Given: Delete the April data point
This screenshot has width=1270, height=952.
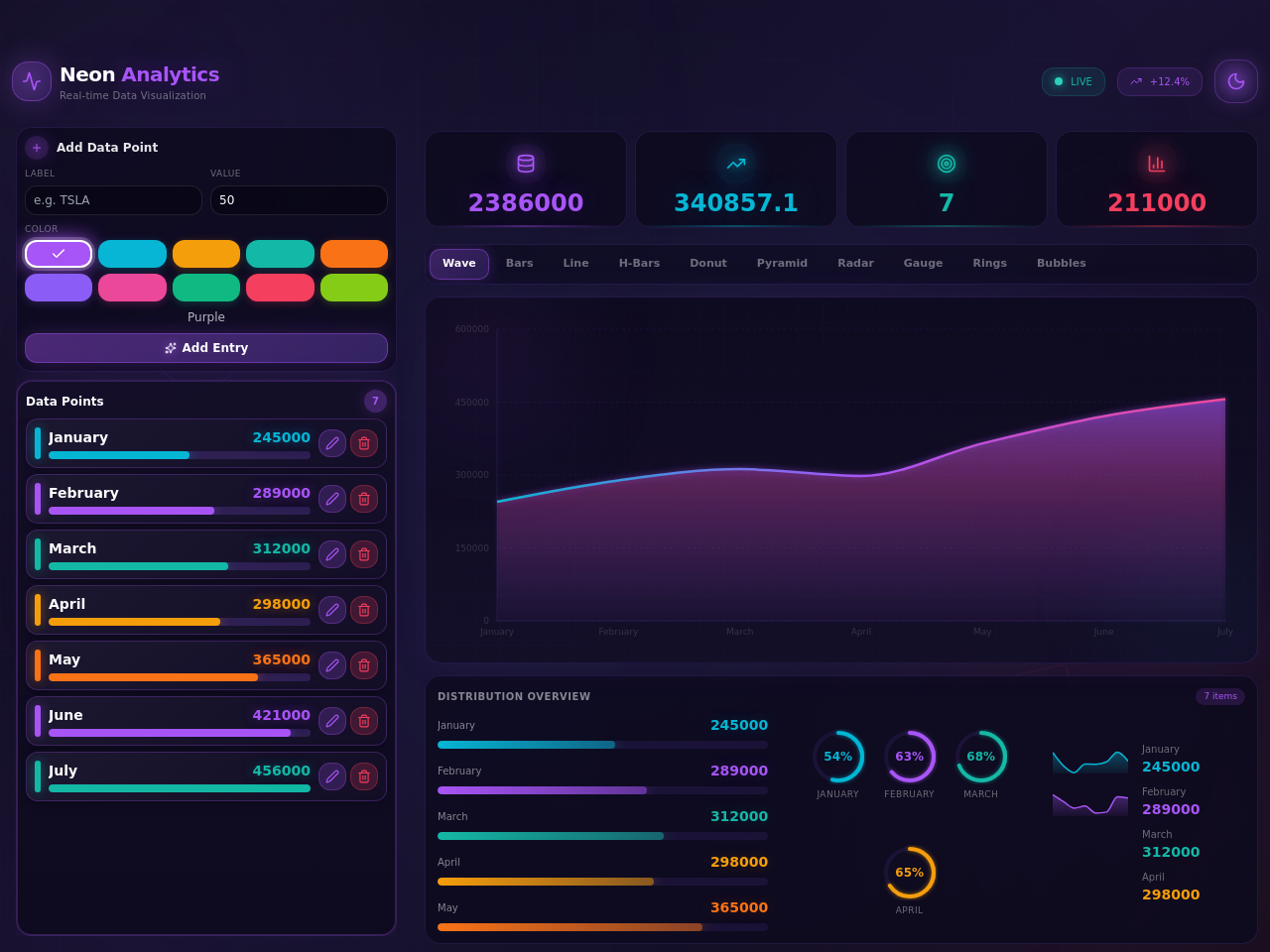Looking at the screenshot, I should pyautogui.click(x=364, y=610).
